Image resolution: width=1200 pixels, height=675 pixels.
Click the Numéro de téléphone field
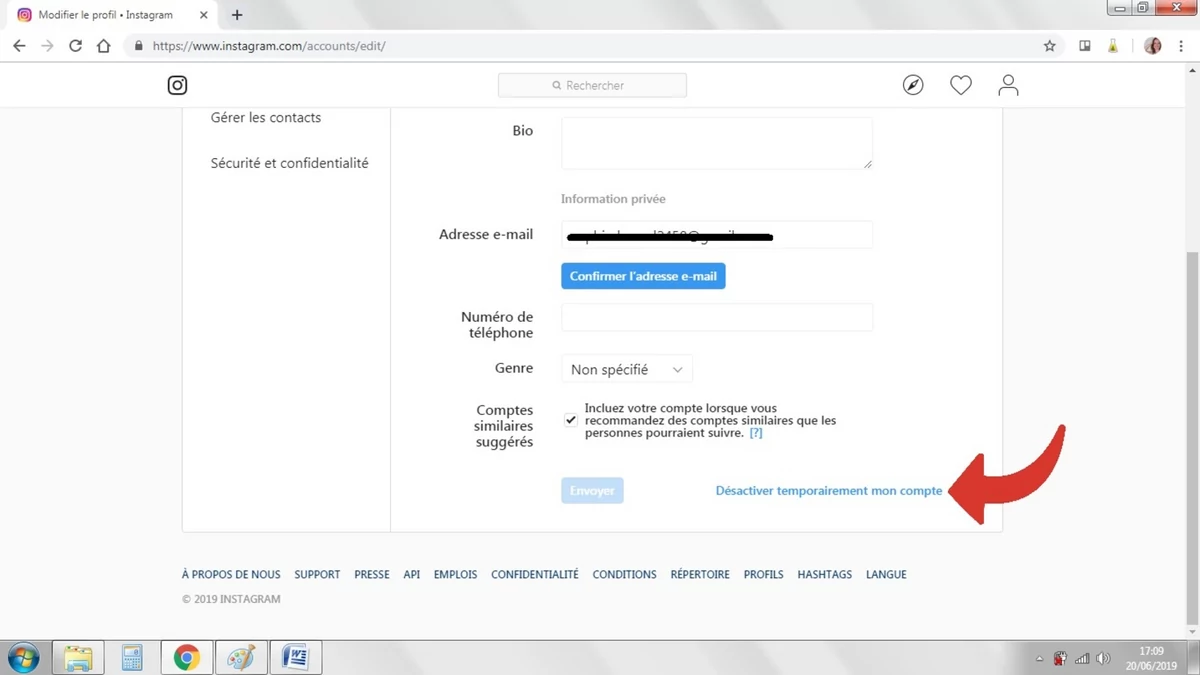[717, 317]
